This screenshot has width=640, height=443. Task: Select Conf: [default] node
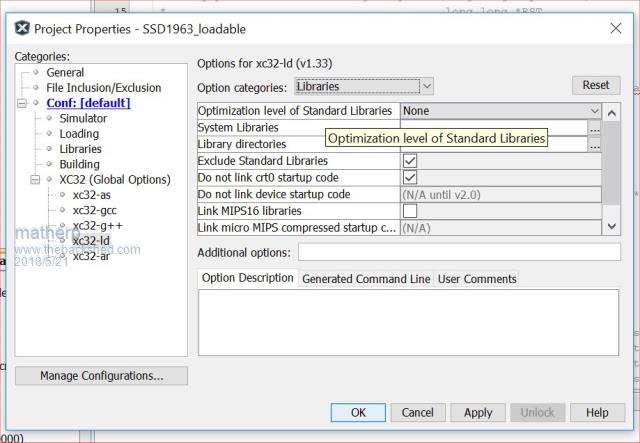pyautogui.click(x=89, y=103)
